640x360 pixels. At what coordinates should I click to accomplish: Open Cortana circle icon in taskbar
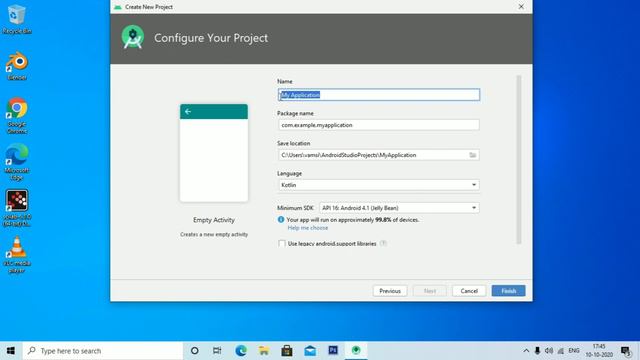click(195, 351)
